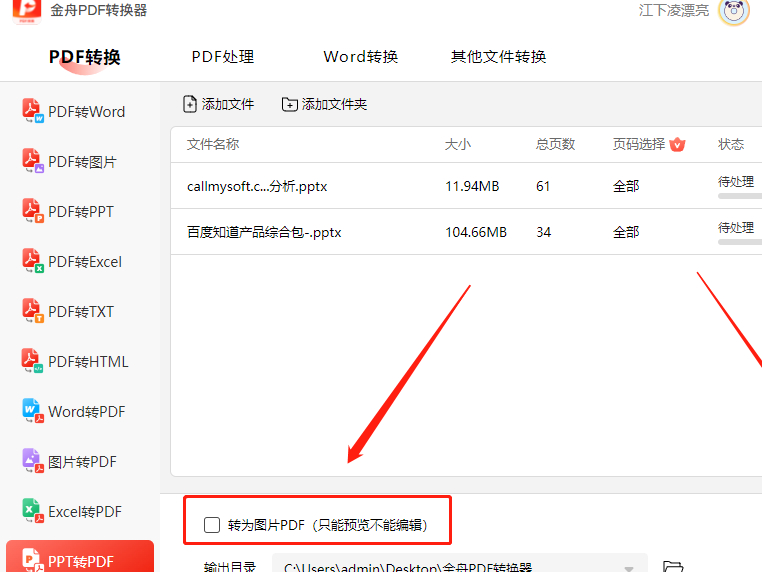The height and width of the screenshot is (572, 762).
Task: Expand the 输出目录 path dropdown
Action: [629, 567]
